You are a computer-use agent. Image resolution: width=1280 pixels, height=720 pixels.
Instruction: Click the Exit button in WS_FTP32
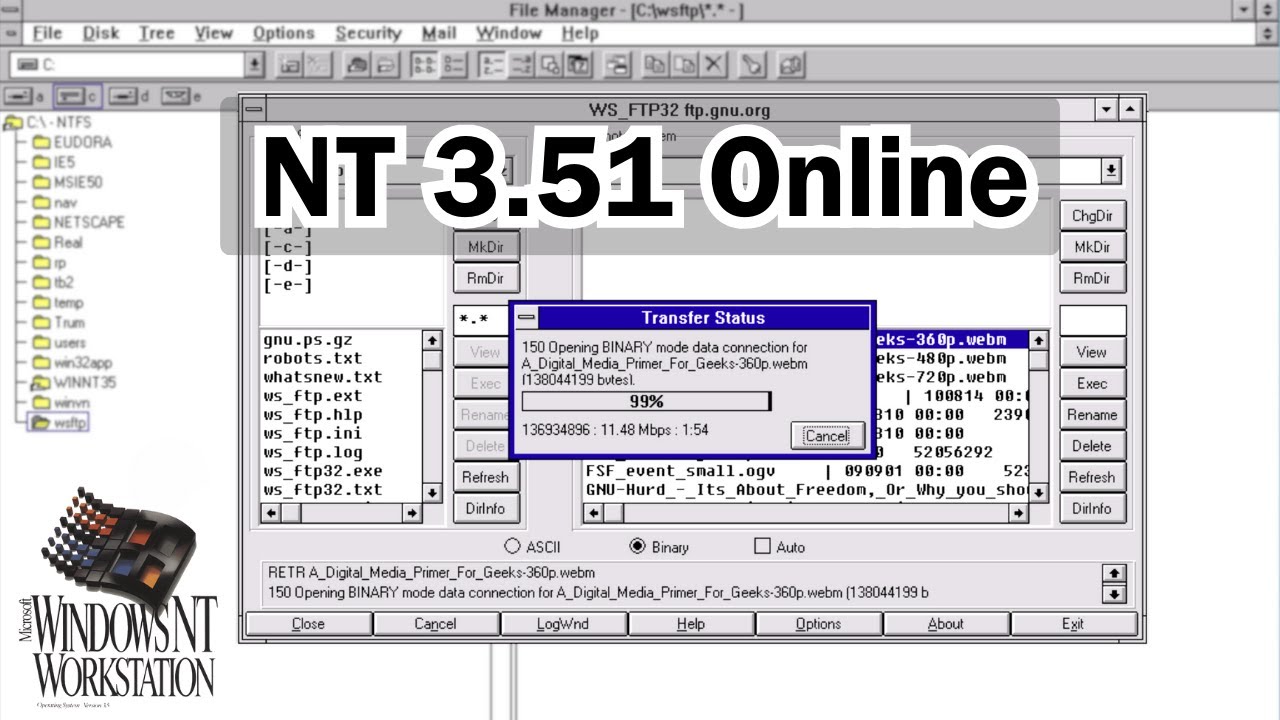1073,624
